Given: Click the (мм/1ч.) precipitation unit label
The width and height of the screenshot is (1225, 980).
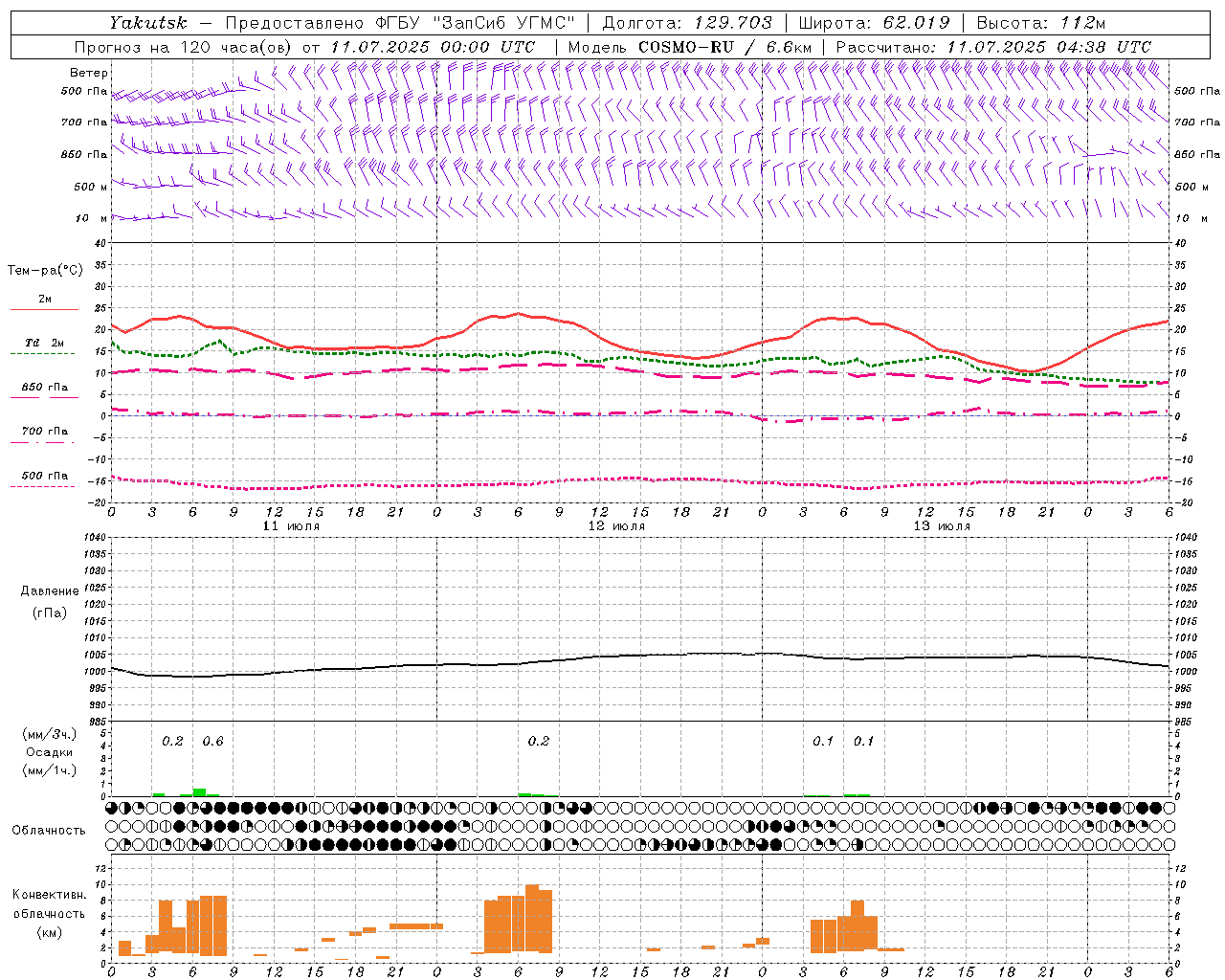Looking at the screenshot, I should click(x=50, y=770).
